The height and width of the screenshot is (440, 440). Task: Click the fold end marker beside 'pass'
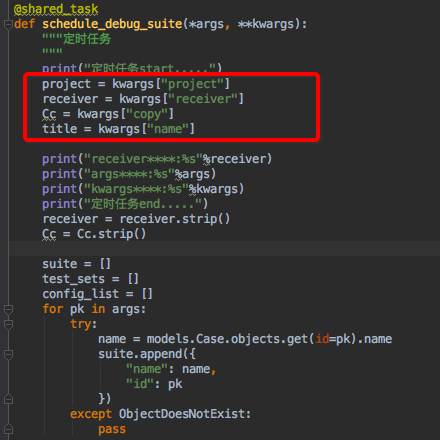point(8,429)
